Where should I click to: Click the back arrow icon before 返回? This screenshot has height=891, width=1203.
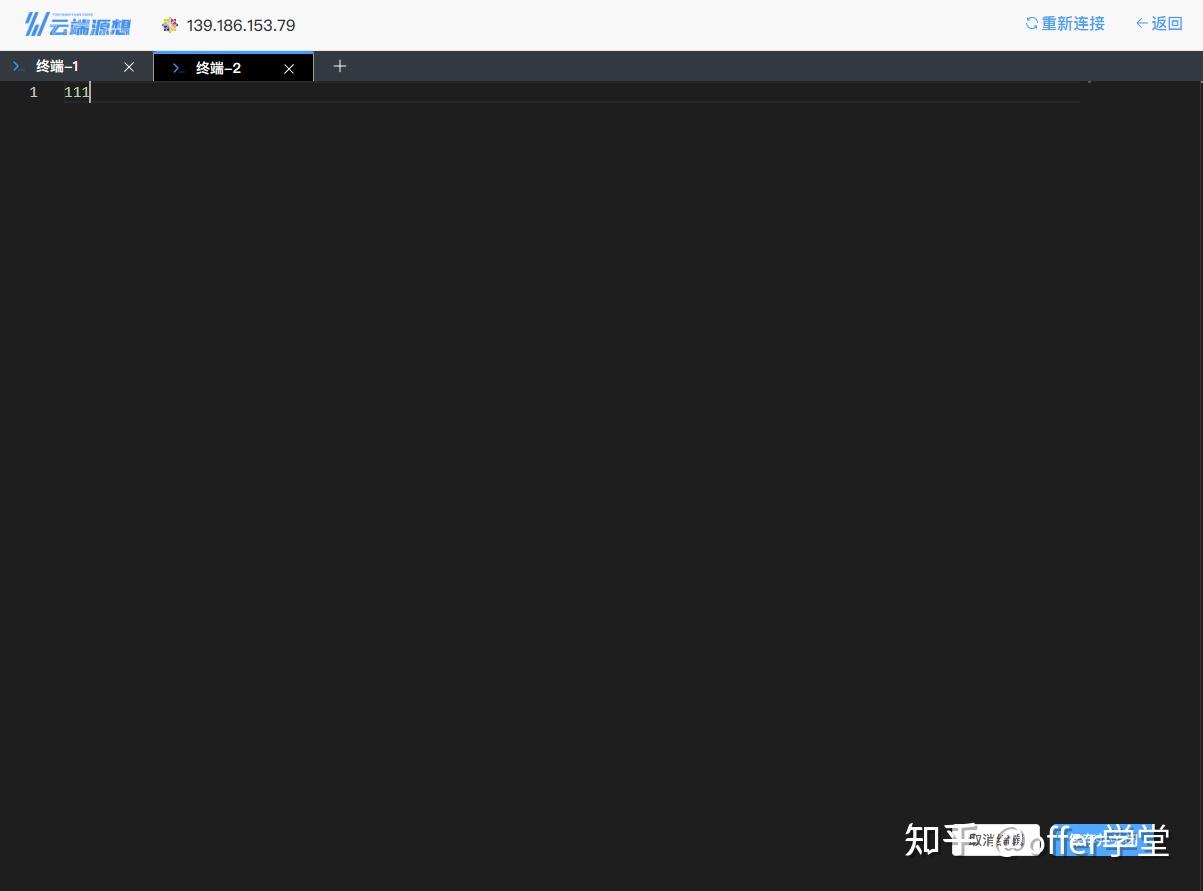(1141, 23)
